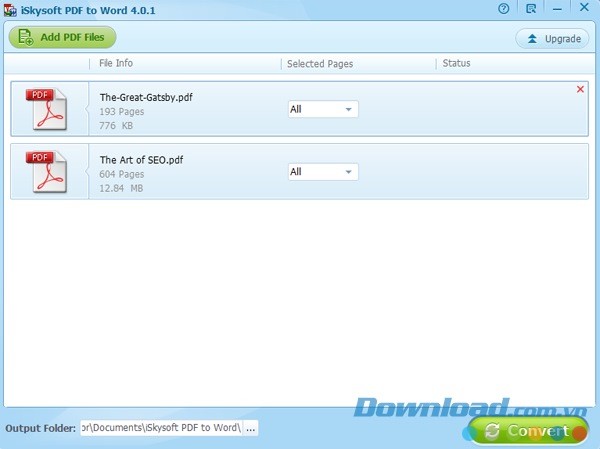The image size is (600, 449).
Task: Minimize the iSkysoft window
Action: click(x=557, y=8)
